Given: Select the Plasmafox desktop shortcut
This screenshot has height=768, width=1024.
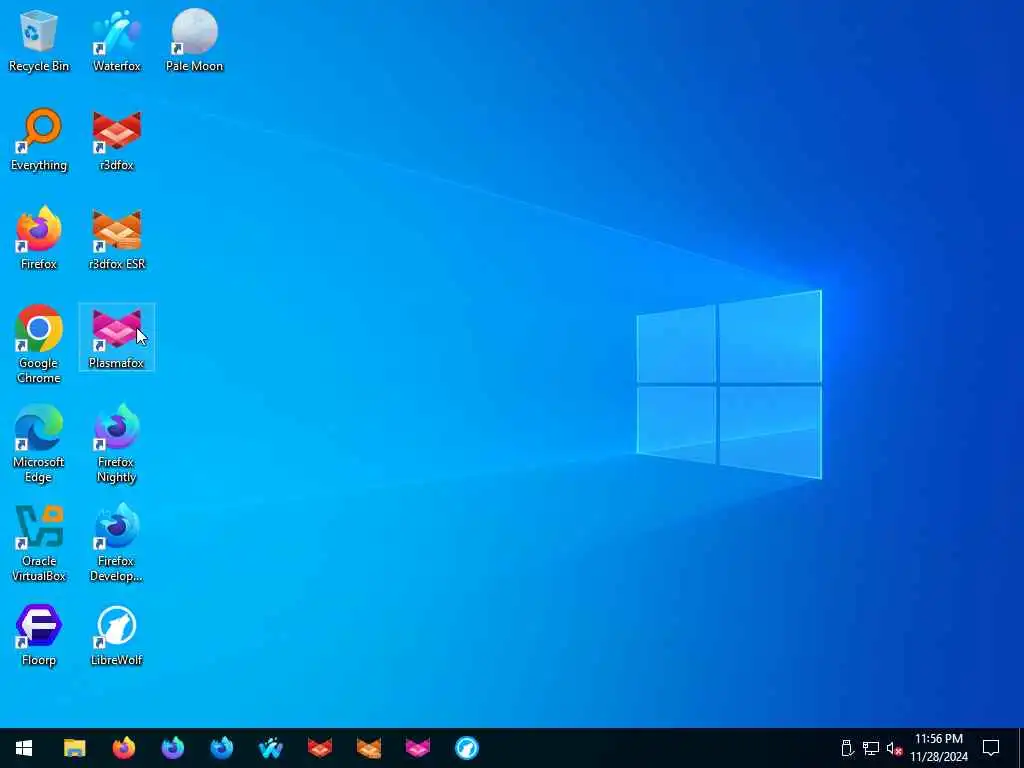Looking at the screenshot, I should [x=116, y=338].
